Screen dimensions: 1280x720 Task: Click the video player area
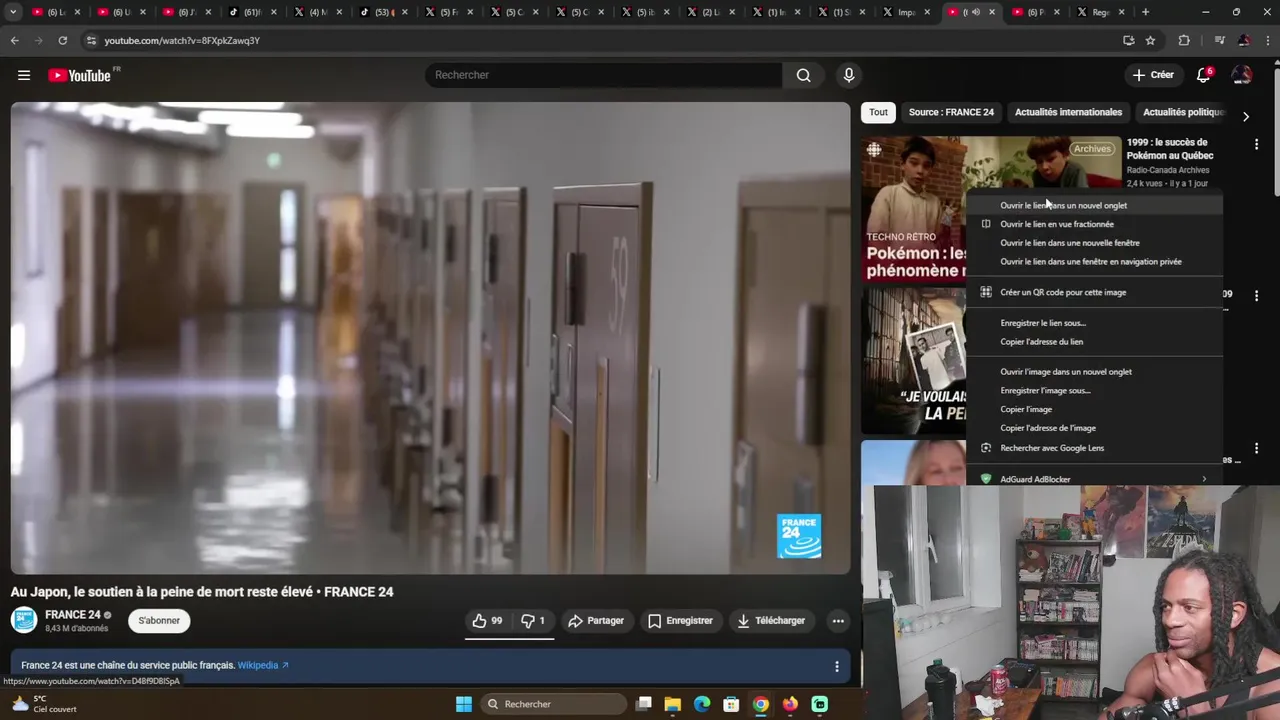(431, 338)
